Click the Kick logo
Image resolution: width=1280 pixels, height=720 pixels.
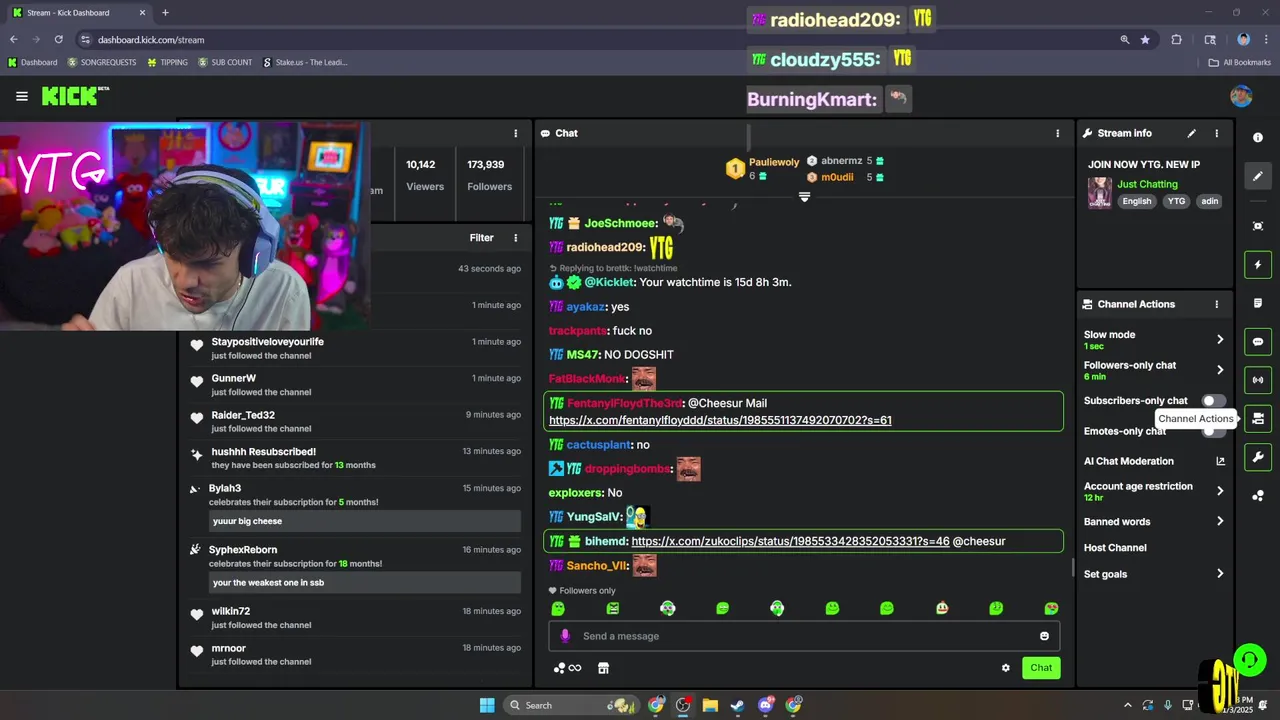[74, 96]
